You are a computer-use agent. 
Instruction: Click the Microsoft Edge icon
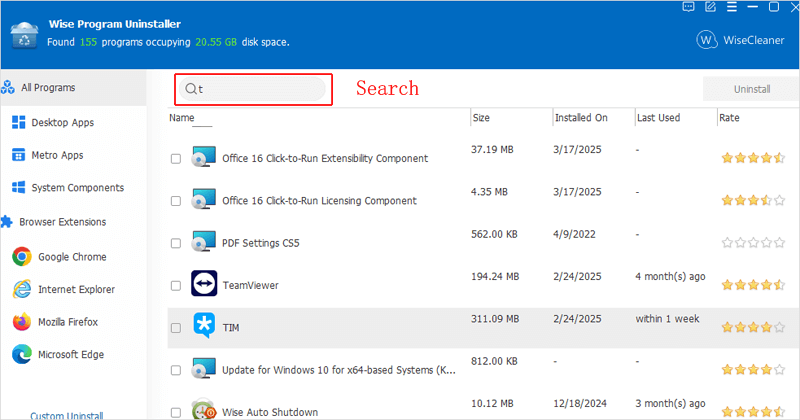[x=22, y=354]
